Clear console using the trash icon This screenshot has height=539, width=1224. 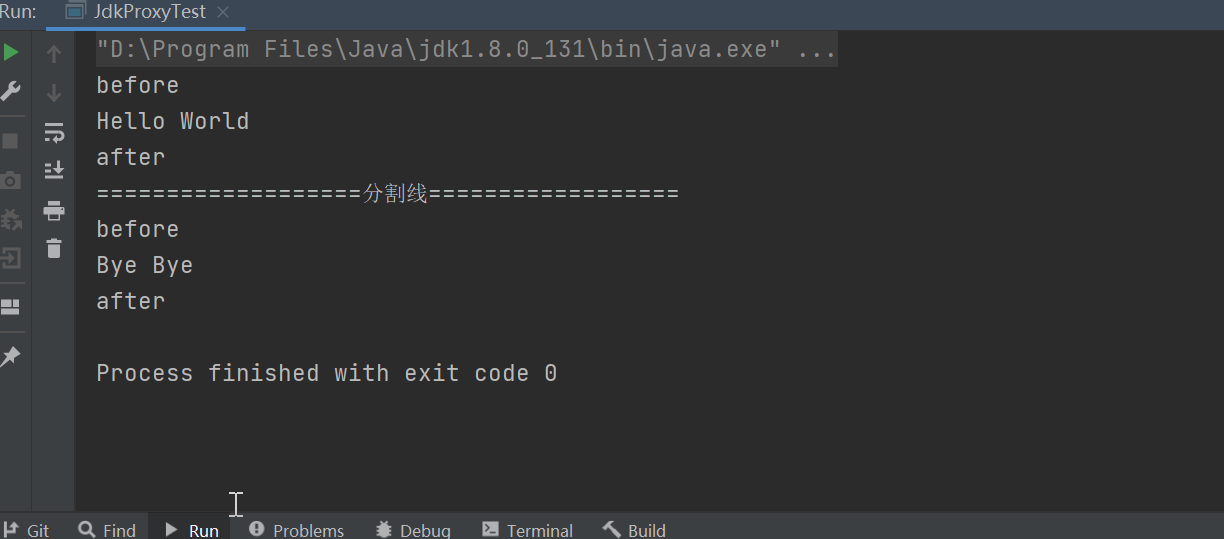click(54, 248)
